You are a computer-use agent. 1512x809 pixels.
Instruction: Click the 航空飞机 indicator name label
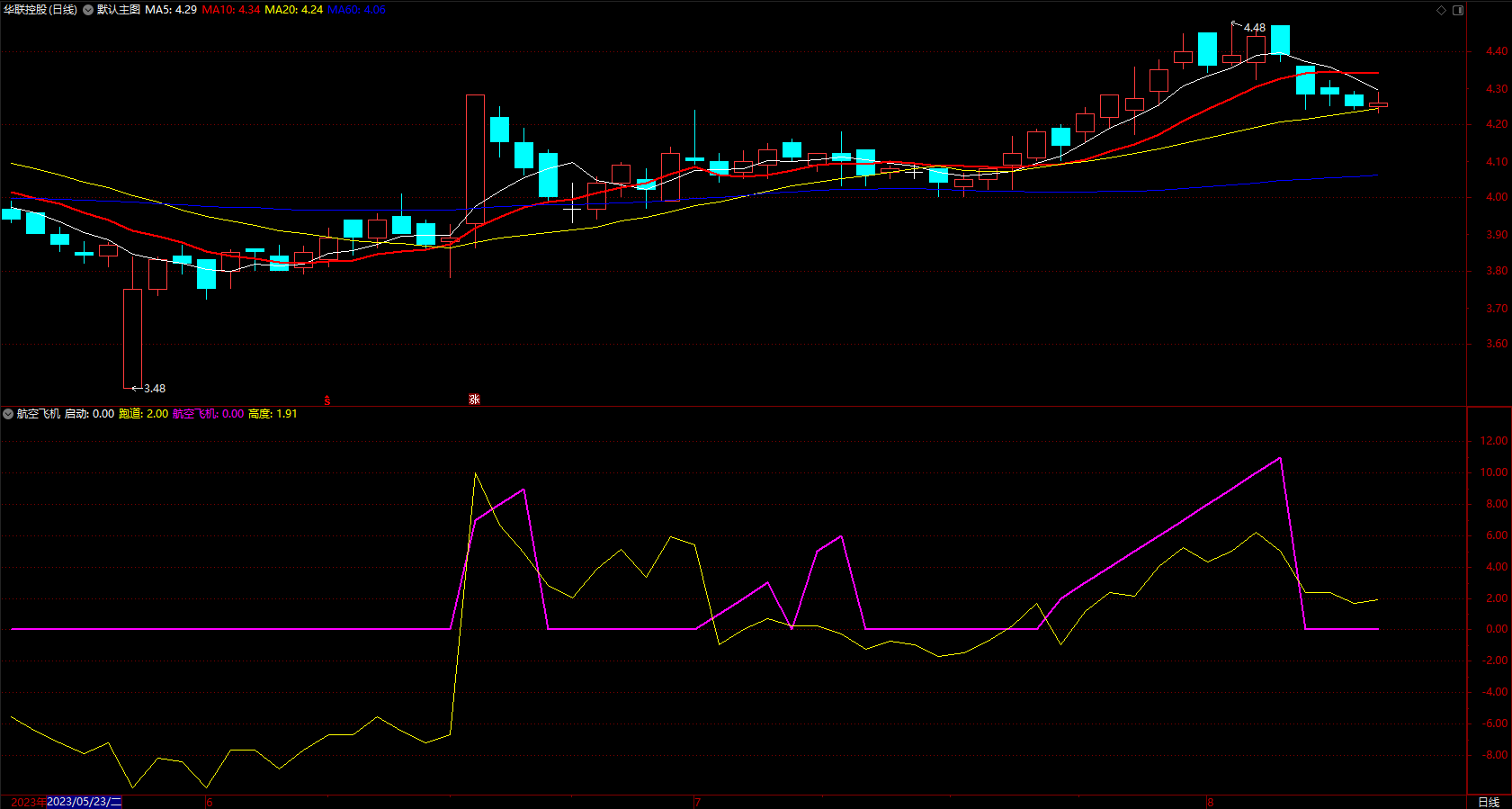[x=39, y=414]
